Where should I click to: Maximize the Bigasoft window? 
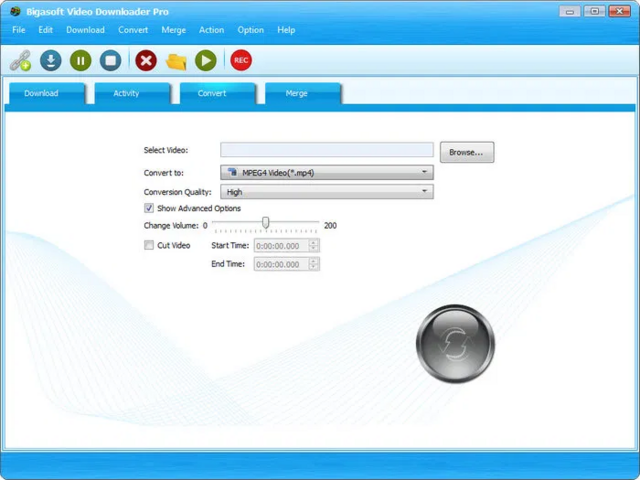coord(595,11)
